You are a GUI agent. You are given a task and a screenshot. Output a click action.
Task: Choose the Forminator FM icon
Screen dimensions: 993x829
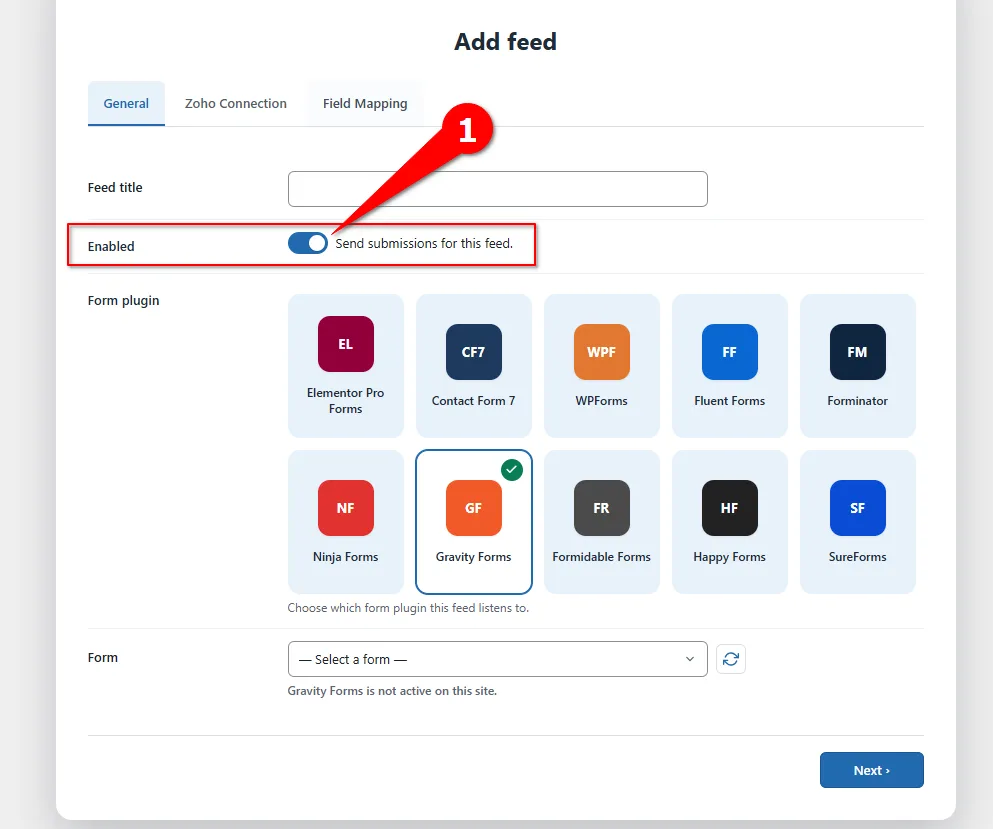857,352
